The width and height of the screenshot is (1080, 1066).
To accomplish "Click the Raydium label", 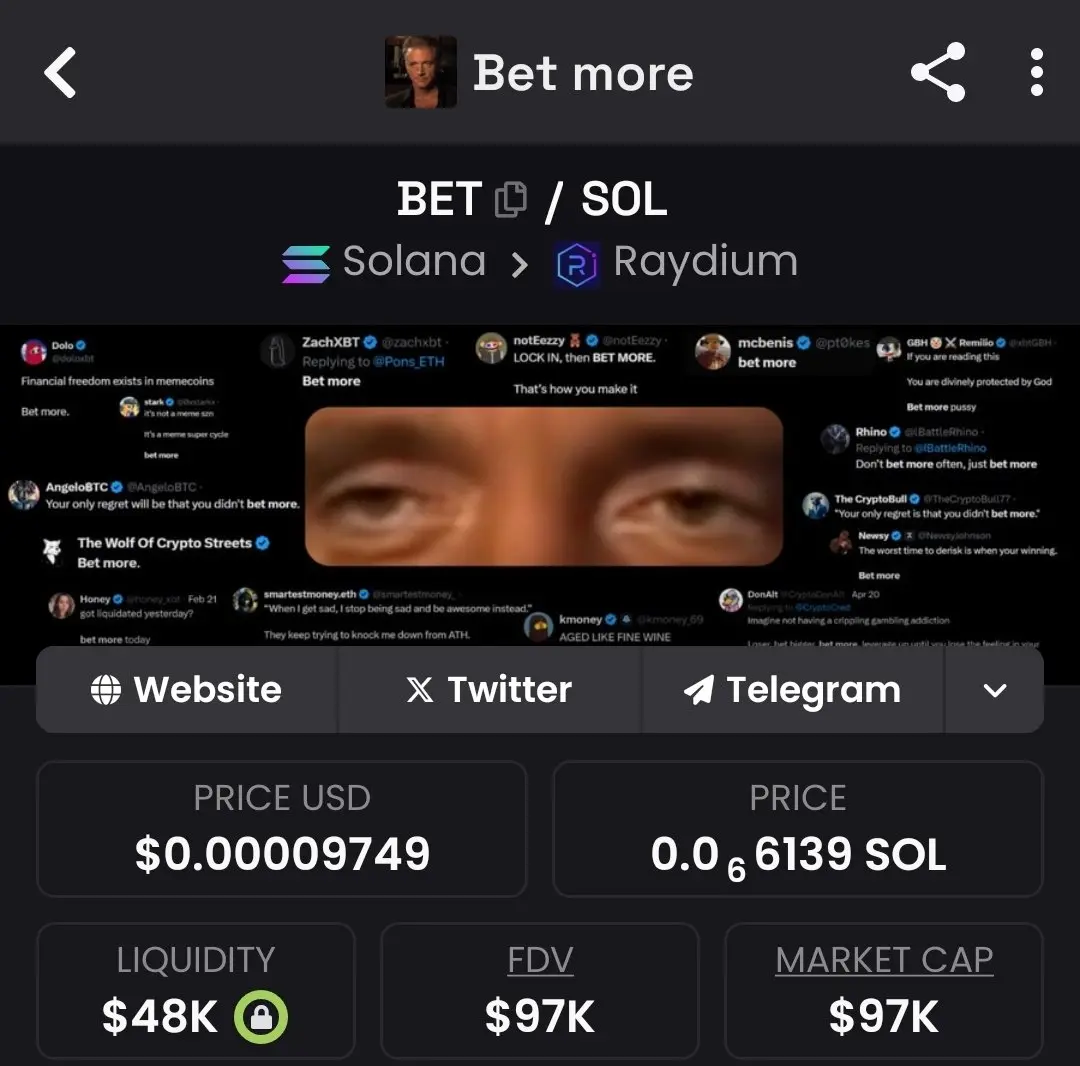I will click(x=706, y=262).
